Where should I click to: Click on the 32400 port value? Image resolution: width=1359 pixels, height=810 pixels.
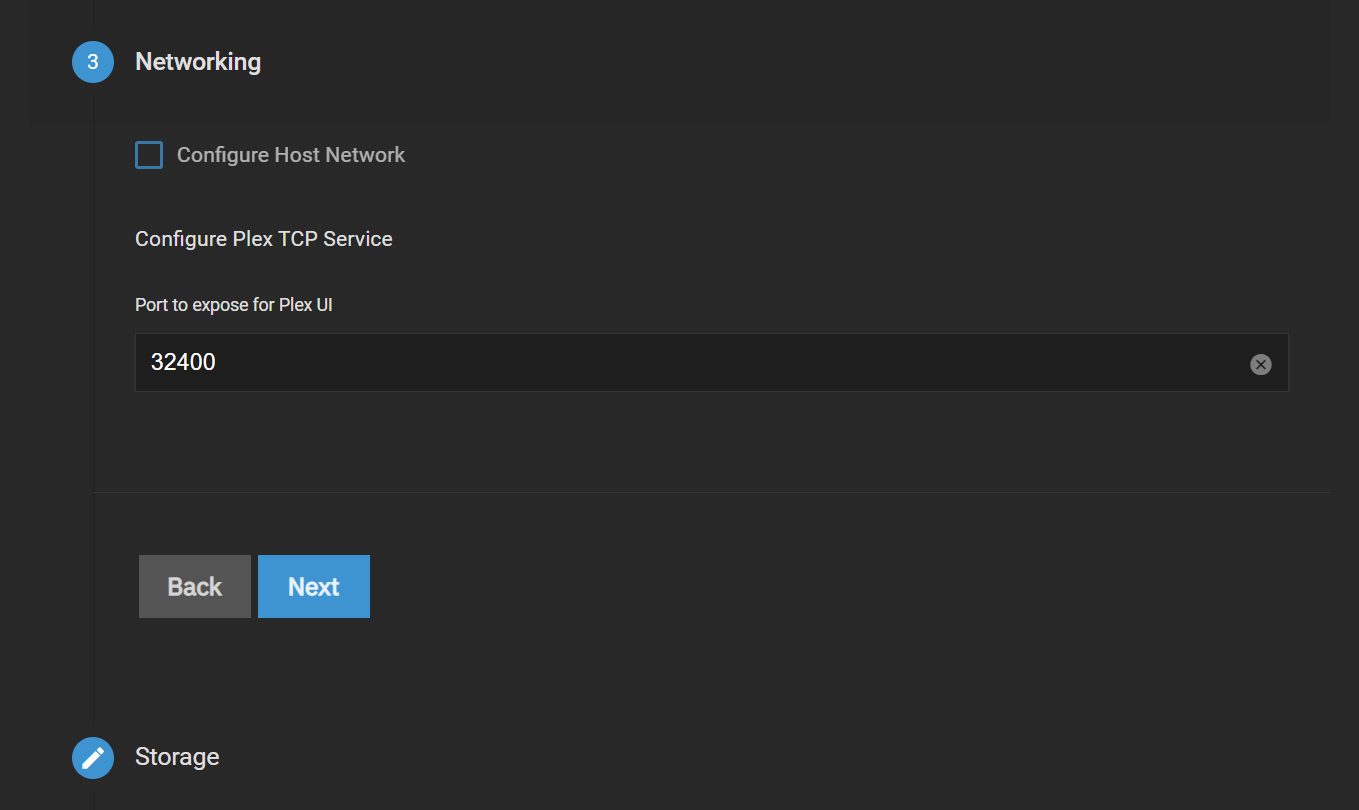click(x=183, y=362)
